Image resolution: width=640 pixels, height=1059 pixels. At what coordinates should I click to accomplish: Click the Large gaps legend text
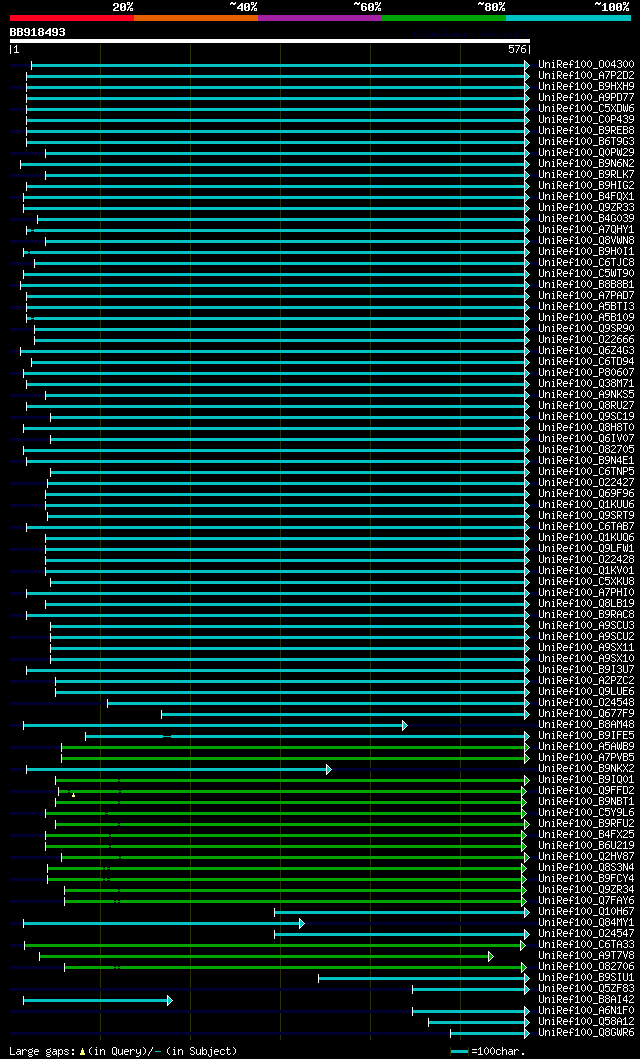pyautogui.click(x=123, y=1052)
